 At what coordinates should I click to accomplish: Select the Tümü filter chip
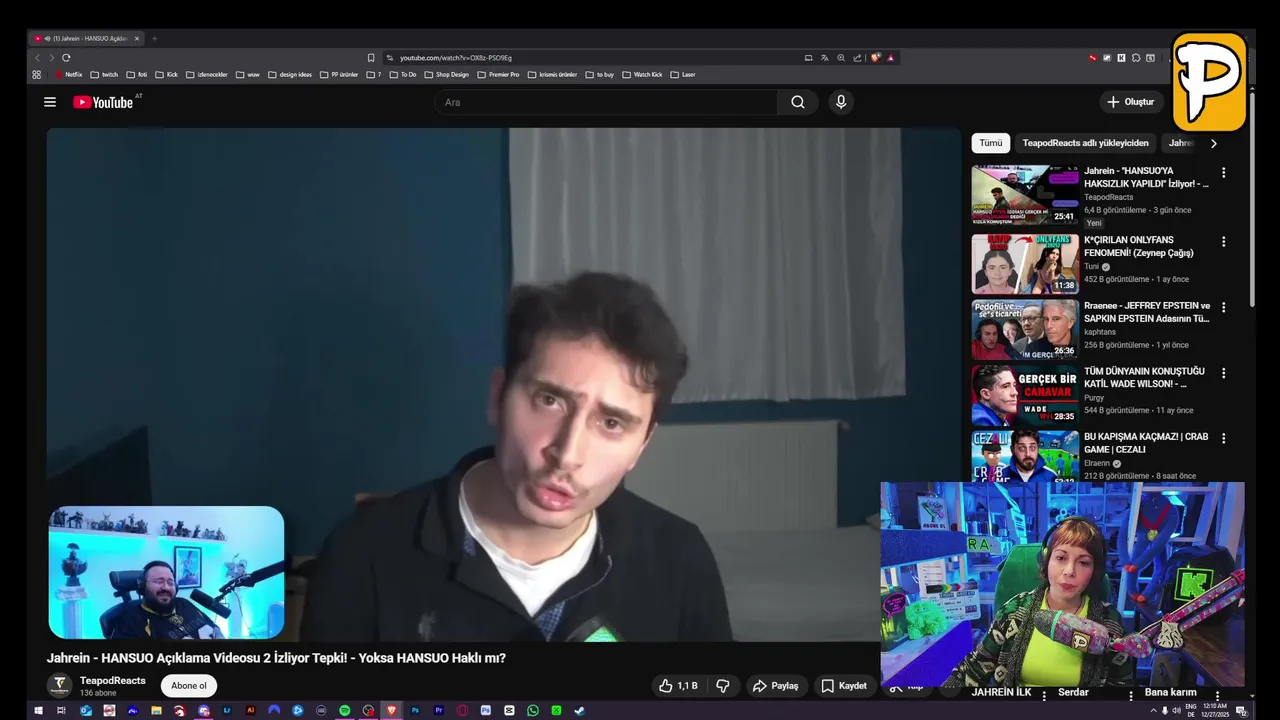(991, 143)
